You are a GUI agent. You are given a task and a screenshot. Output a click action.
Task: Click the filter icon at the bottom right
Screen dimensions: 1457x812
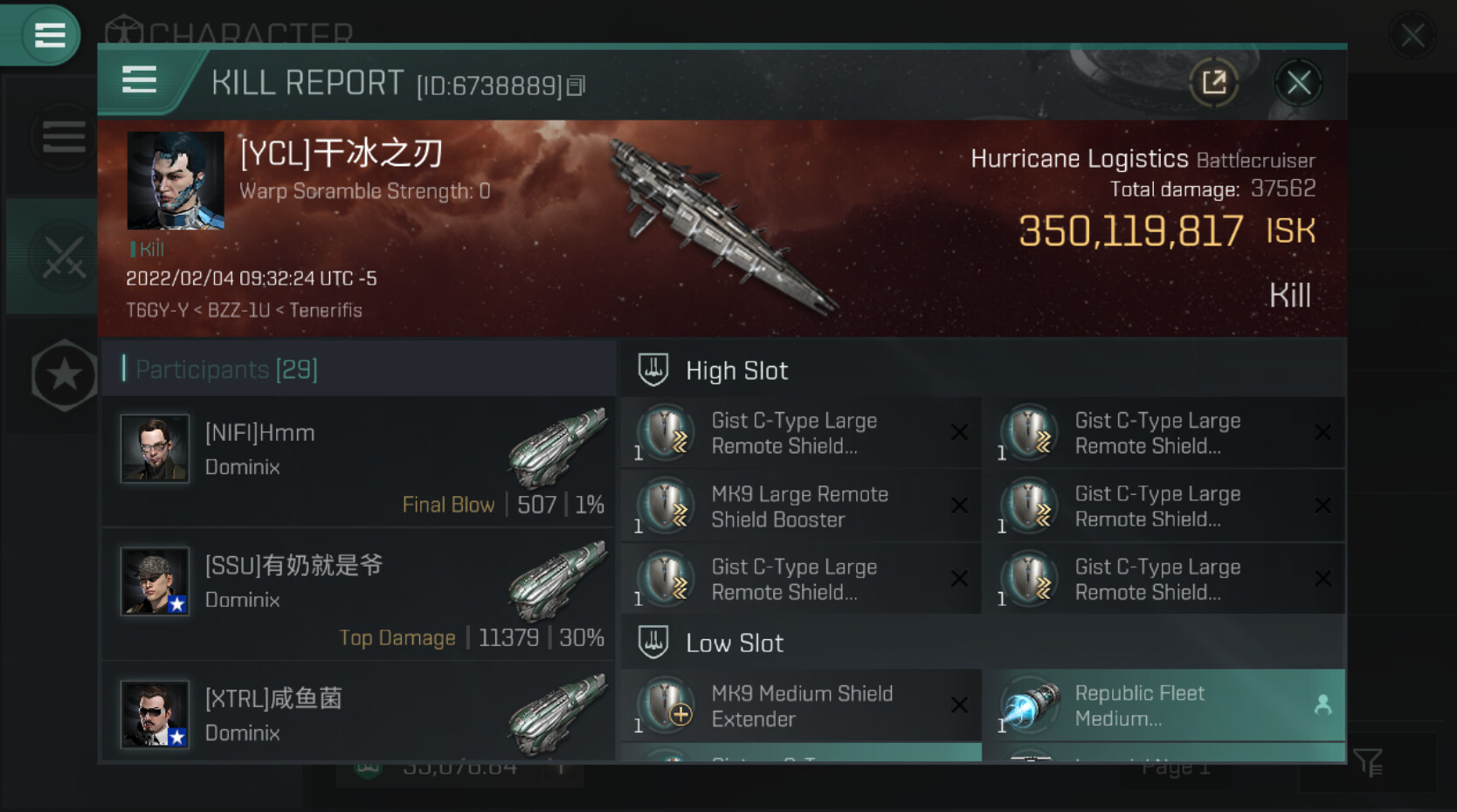coord(1367,762)
